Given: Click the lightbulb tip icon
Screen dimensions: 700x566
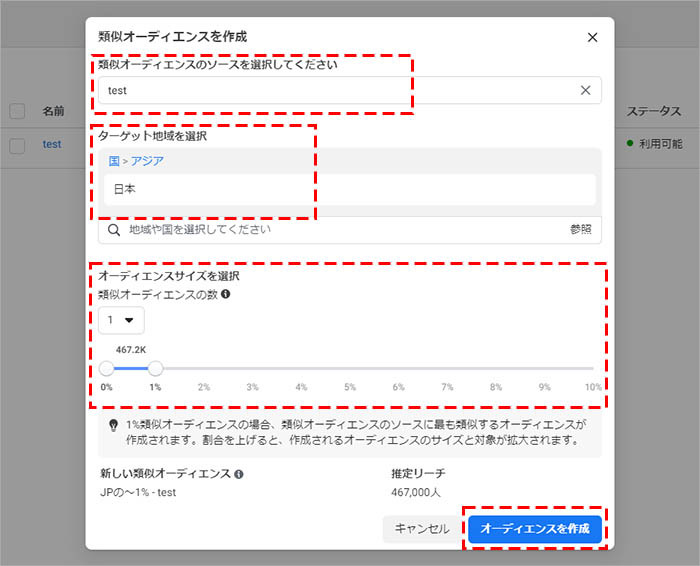Looking at the screenshot, I should click(113, 425).
